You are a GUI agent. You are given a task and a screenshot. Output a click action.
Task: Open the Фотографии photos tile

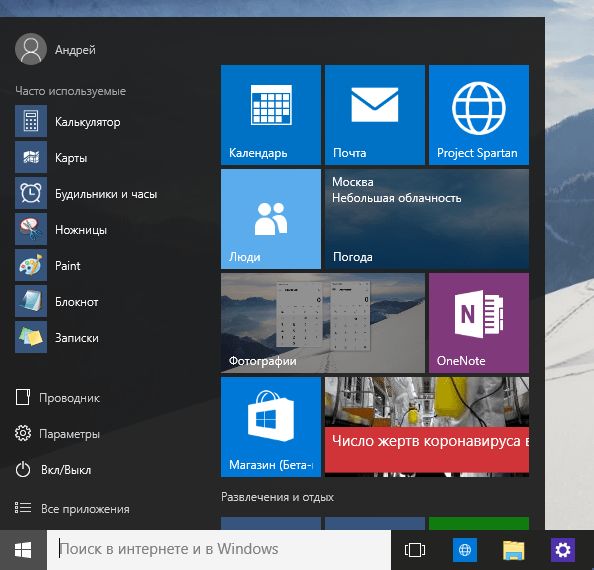[323, 323]
